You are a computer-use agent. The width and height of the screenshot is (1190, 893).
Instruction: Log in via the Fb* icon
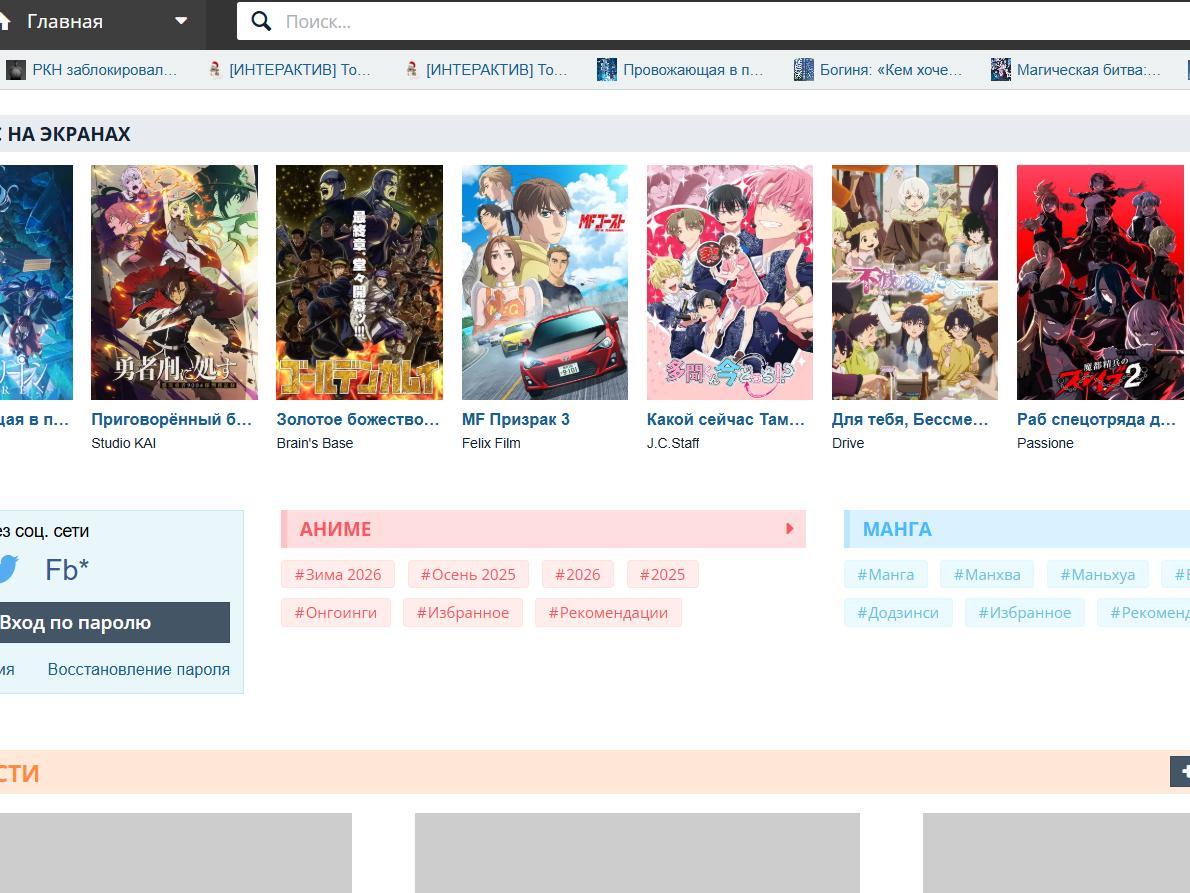[x=67, y=569]
